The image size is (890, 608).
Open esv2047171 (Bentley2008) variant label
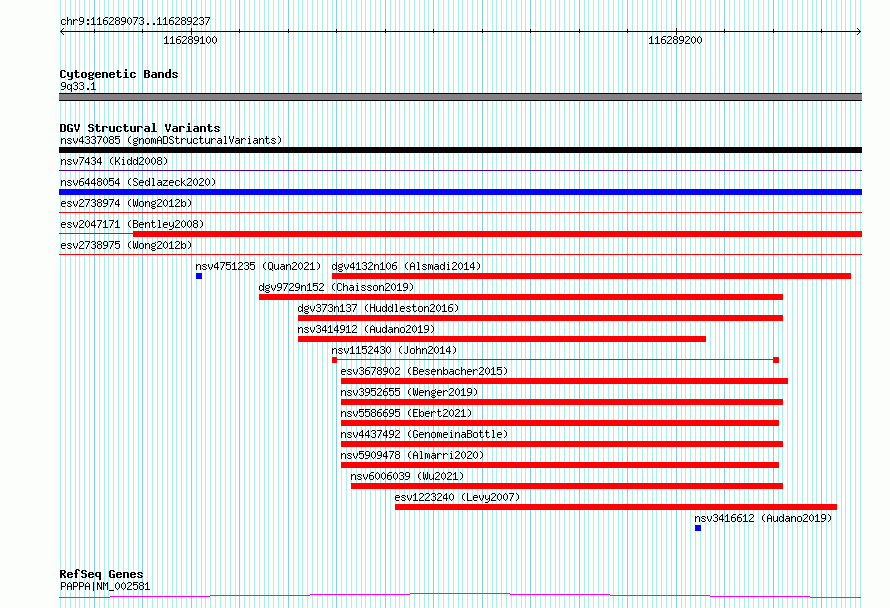click(132, 224)
